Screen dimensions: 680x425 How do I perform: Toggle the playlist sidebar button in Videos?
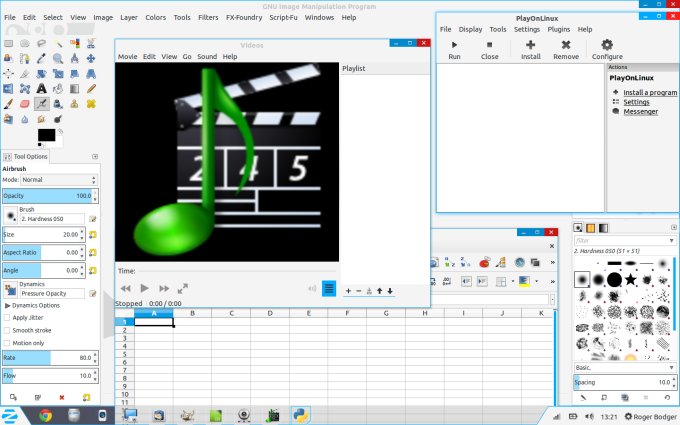pos(328,288)
